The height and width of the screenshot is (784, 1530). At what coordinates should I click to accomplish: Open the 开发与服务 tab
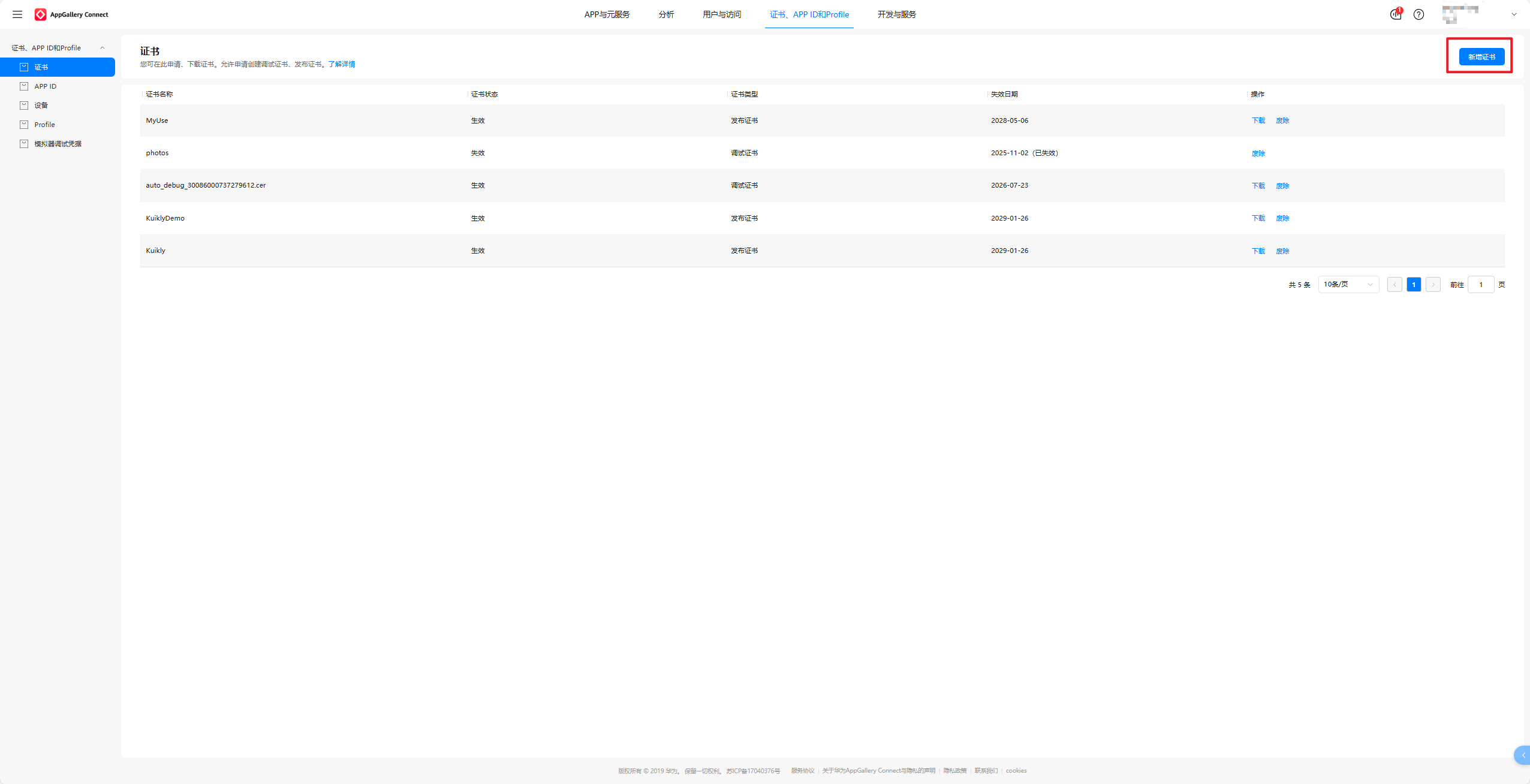click(x=896, y=14)
